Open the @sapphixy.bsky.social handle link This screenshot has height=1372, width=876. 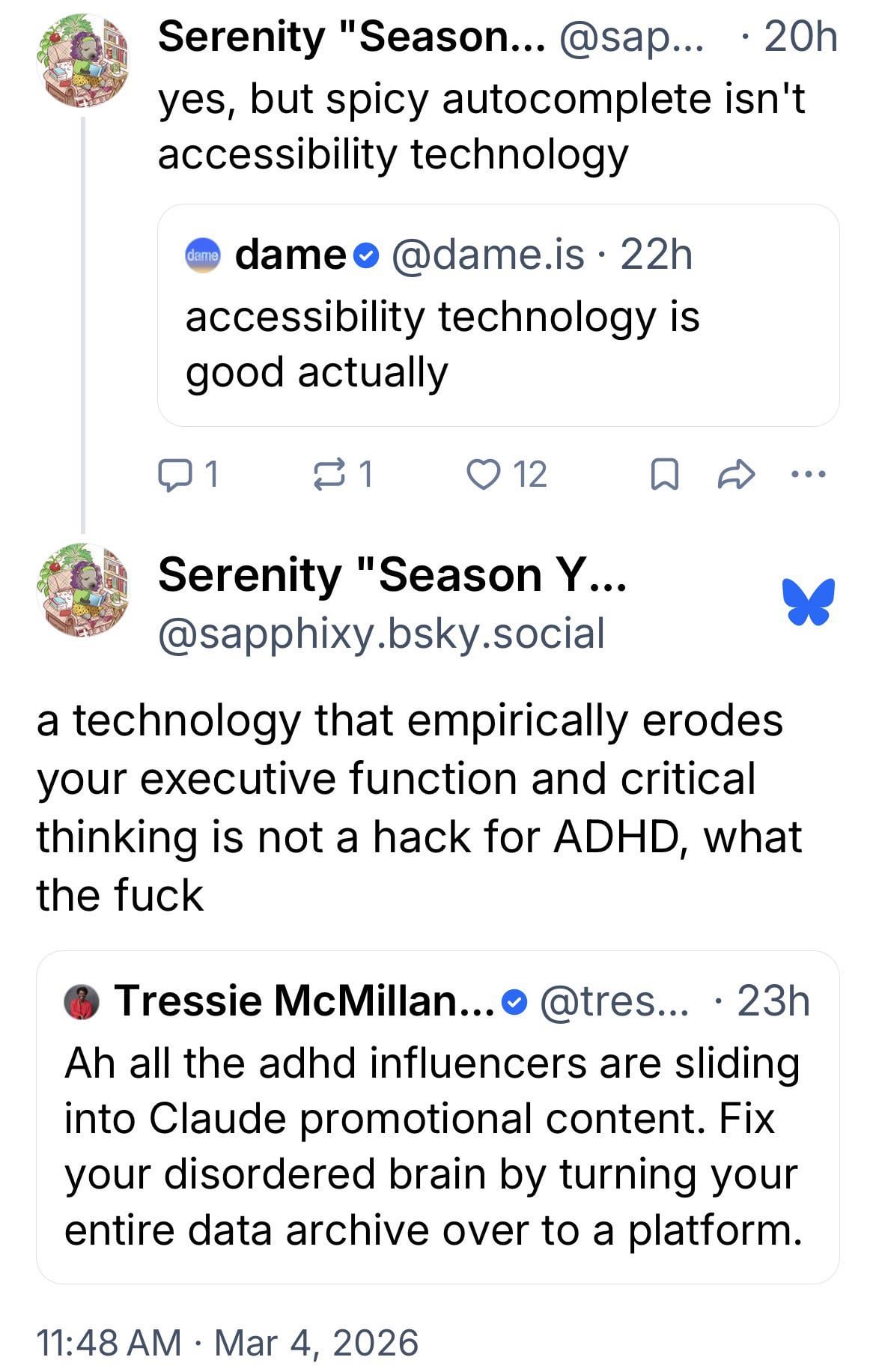[381, 634]
